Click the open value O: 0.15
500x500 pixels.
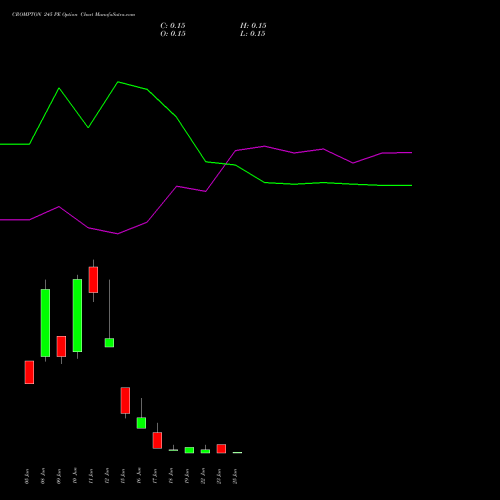(x=173, y=34)
